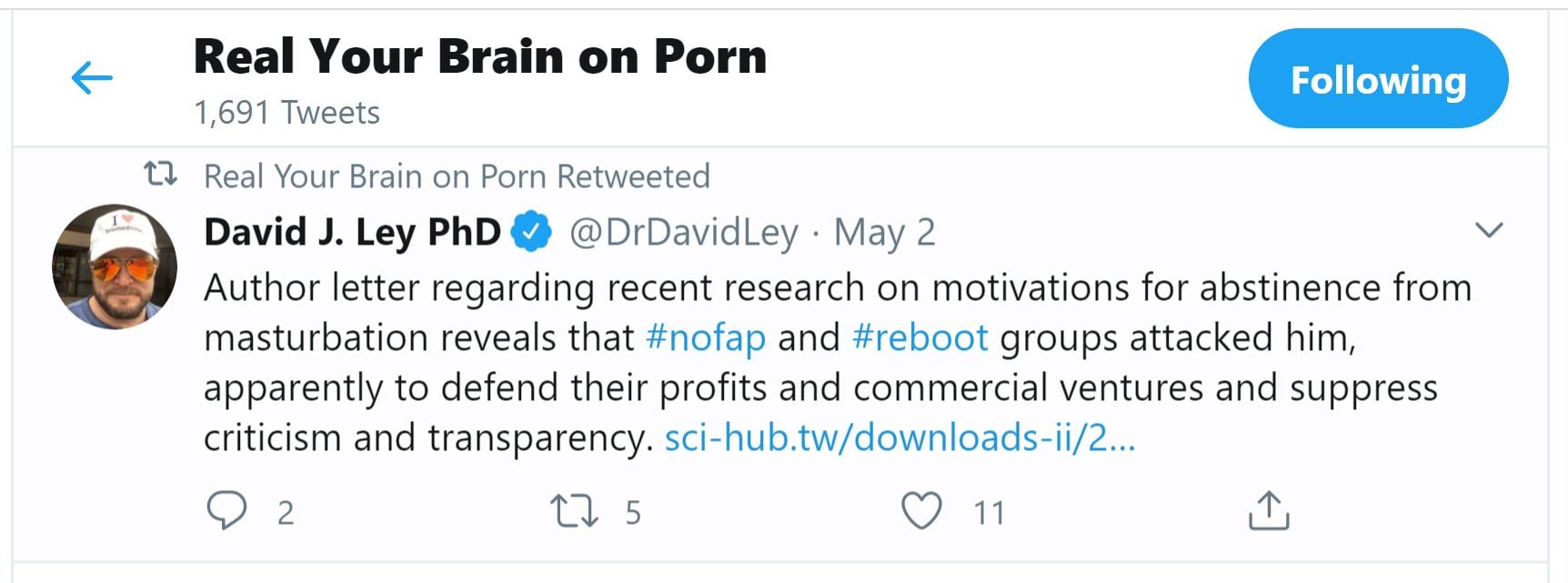Screen dimensions: 1568x583
Task: Open the #nofap hashtag
Action: (x=706, y=338)
